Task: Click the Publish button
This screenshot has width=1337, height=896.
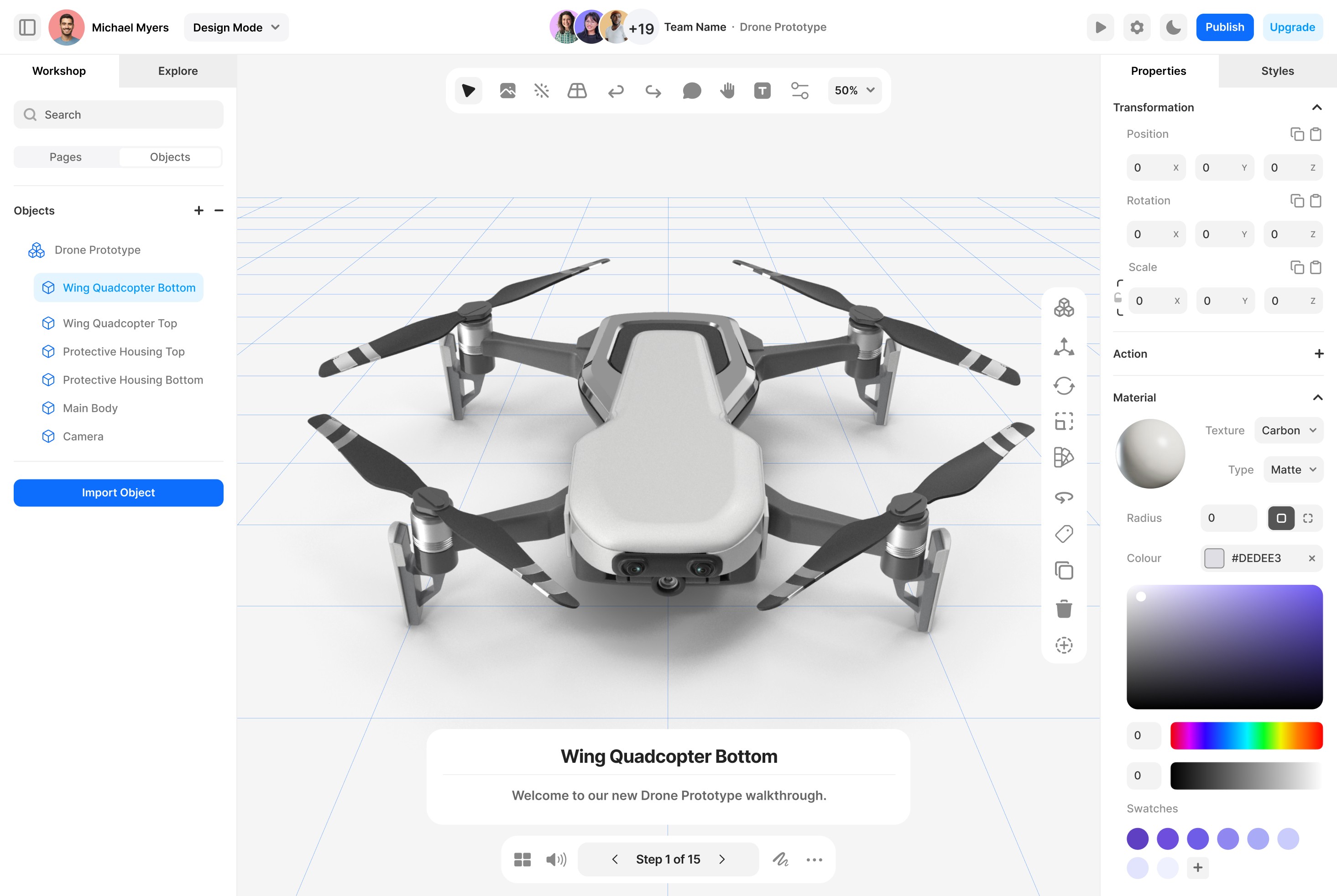Action: (1224, 27)
